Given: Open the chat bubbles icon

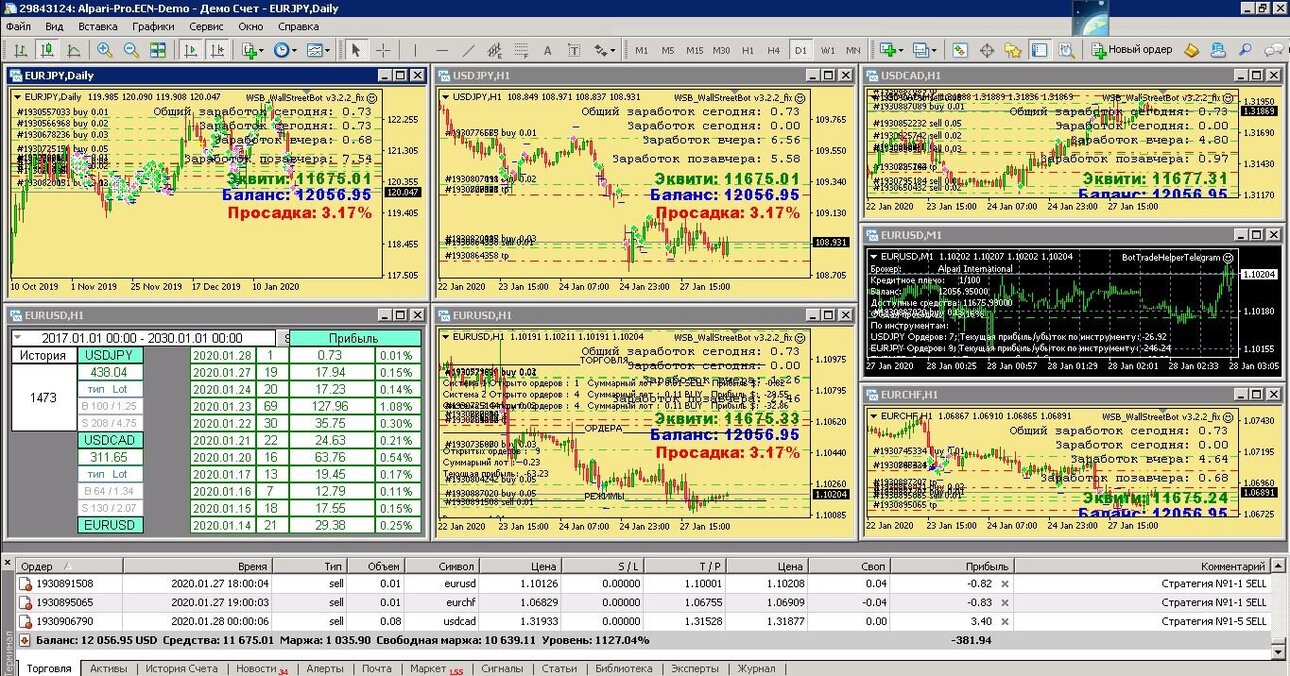Looking at the screenshot, I should click(1272, 50).
